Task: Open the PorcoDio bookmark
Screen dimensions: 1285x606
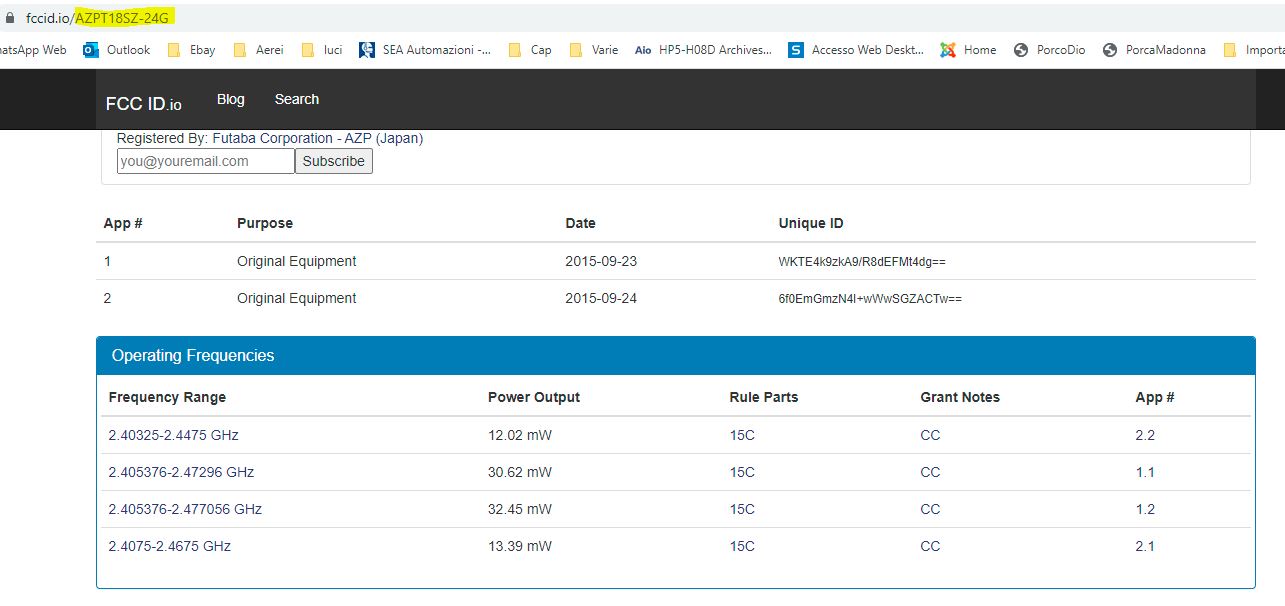Action: click(1049, 50)
